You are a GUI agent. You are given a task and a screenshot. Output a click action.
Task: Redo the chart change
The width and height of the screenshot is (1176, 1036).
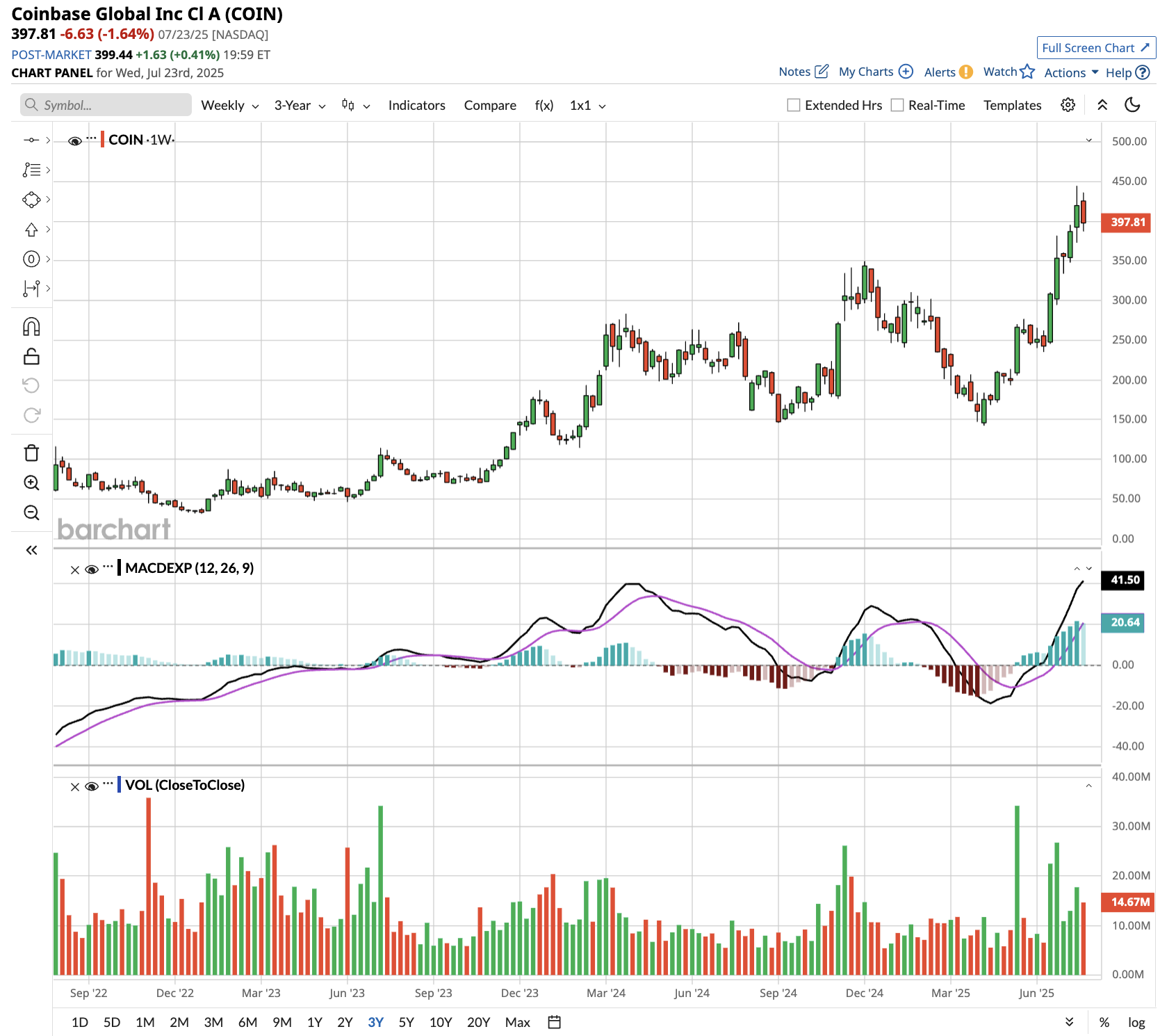[31, 415]
